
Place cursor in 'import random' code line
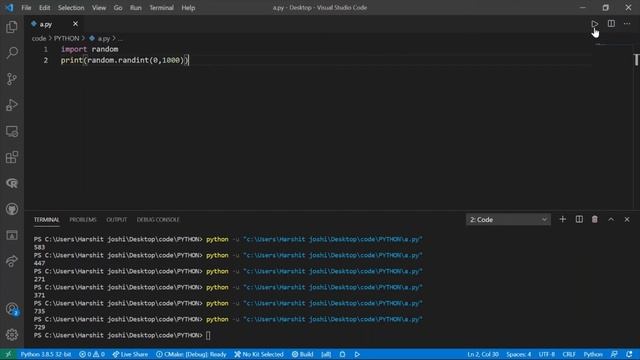(89, 49)
